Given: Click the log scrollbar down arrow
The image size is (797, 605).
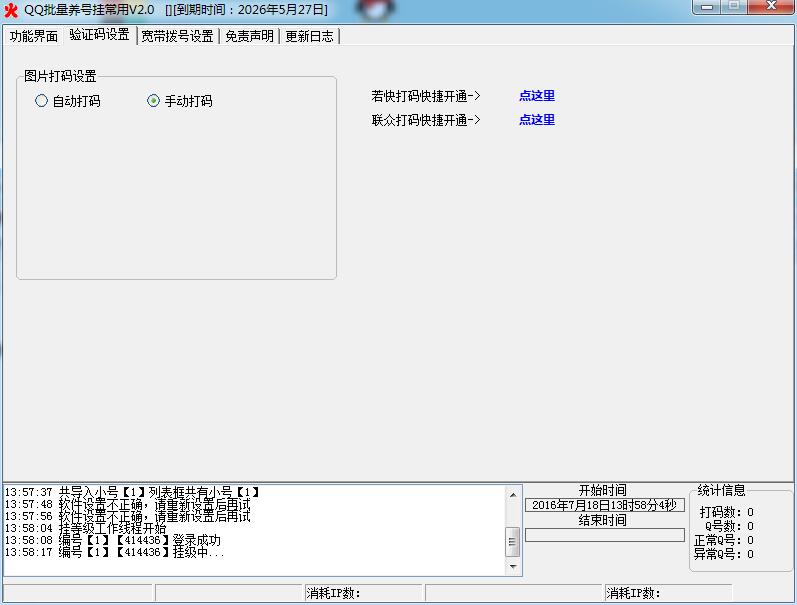Looking at the screenshot, I should (513, 566).
